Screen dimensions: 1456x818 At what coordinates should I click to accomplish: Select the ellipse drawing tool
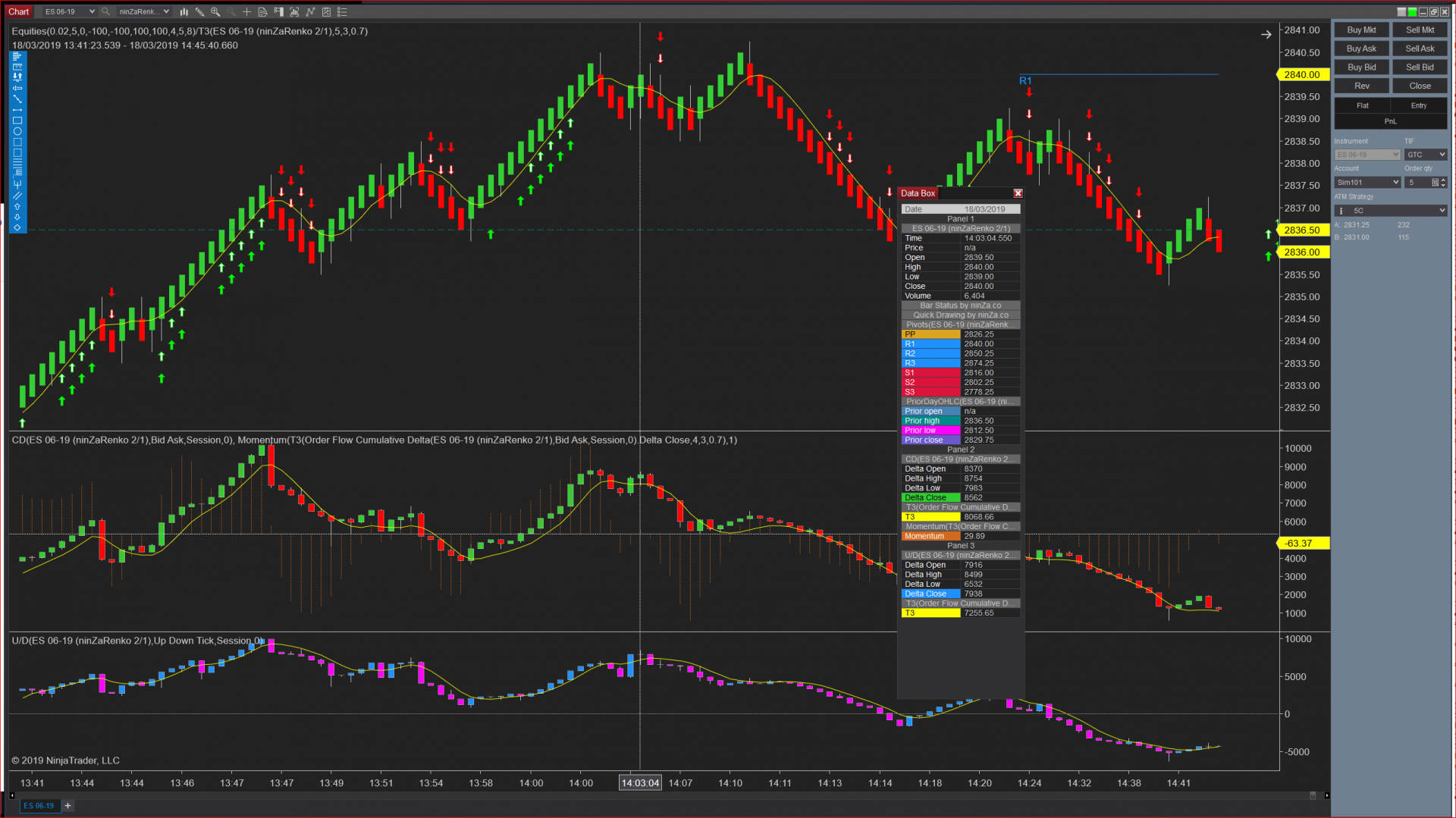pyautogui.click(x=17, y=131)
